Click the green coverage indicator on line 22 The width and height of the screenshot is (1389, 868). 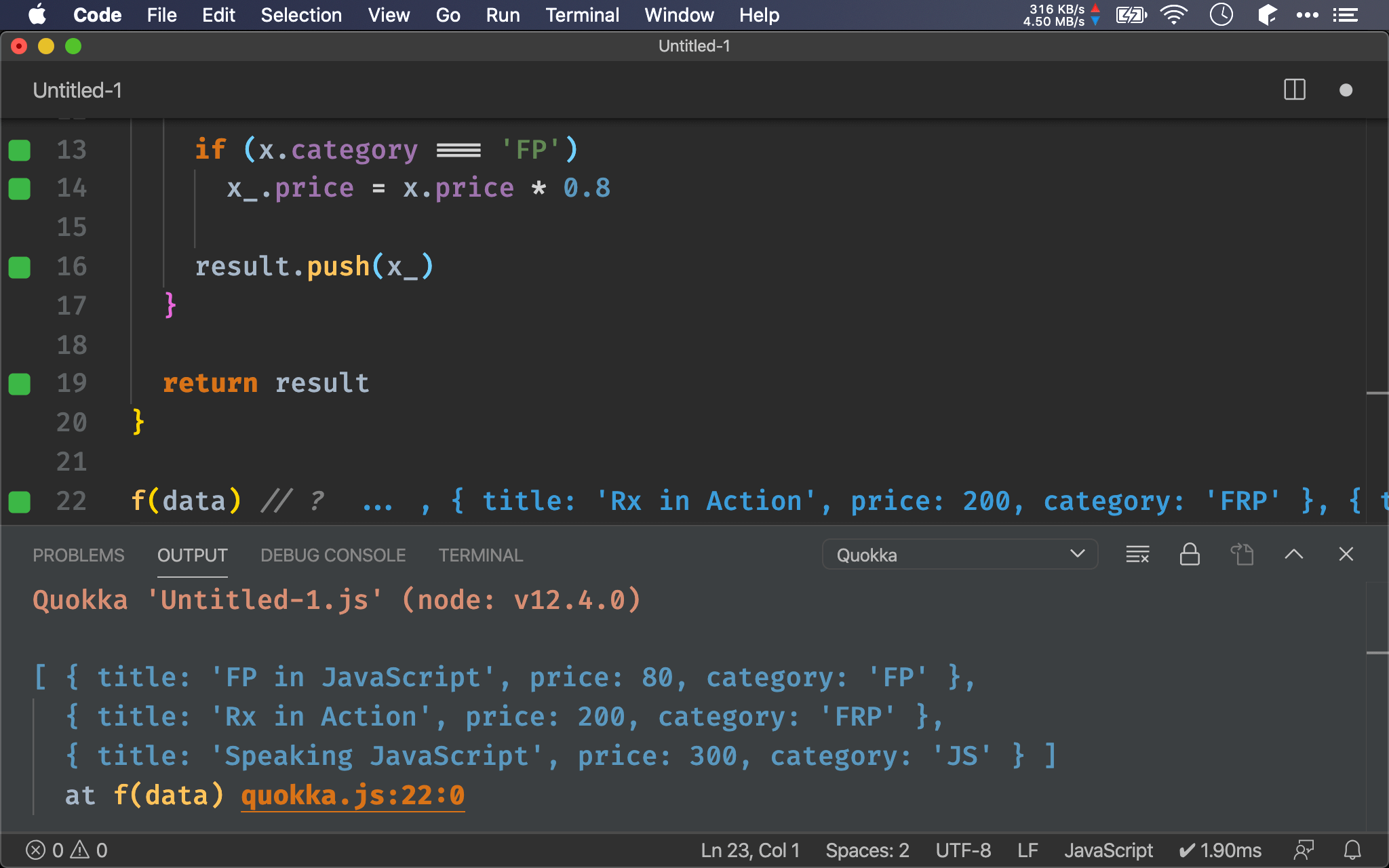pos(19,502)
